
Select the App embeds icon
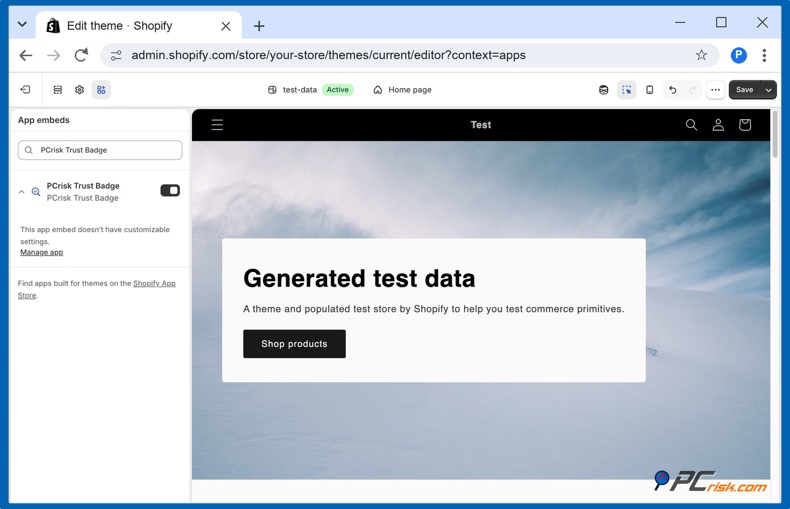(101, 90)
